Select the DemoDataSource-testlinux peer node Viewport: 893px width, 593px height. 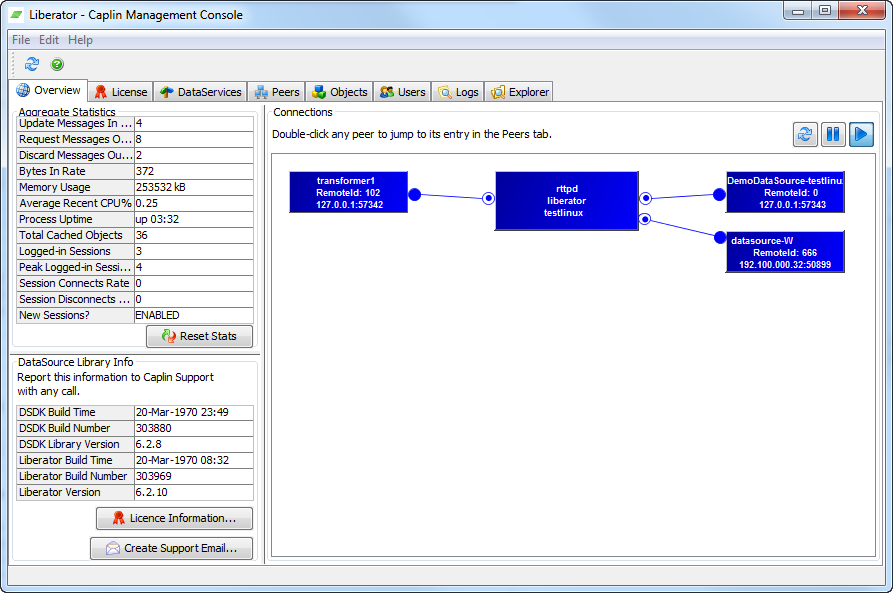785,193
